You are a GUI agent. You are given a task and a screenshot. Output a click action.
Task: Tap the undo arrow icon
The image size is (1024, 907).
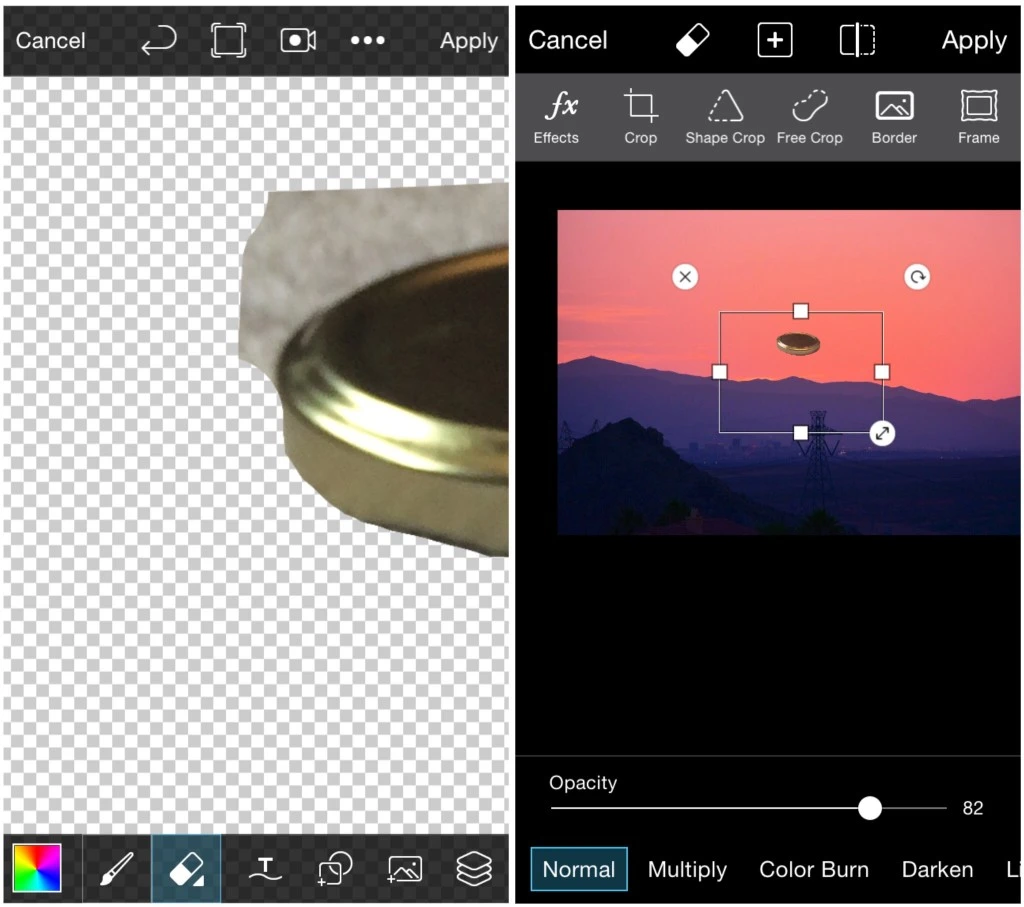point(159,40)
